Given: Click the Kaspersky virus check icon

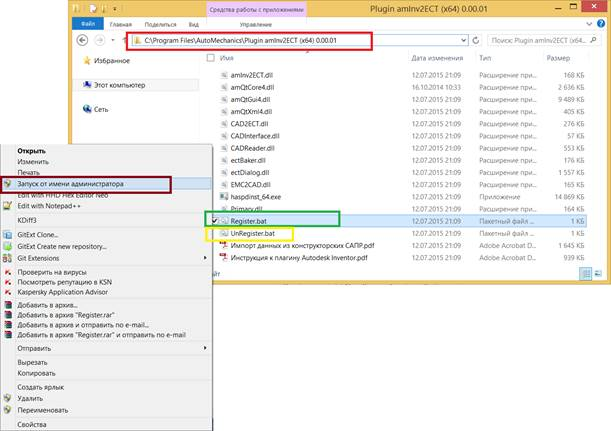Looking at the screenshot, I should [9, 273].
